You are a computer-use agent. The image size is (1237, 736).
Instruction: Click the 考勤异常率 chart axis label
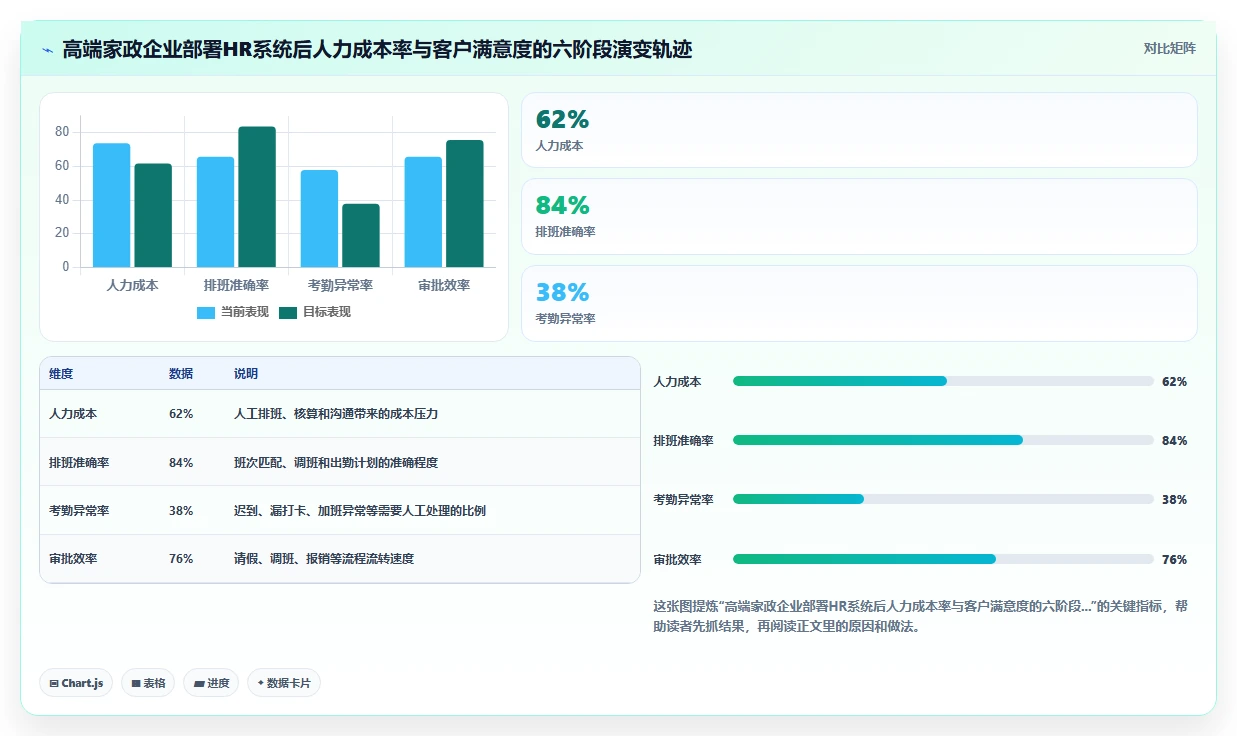(x=340, y=285)
